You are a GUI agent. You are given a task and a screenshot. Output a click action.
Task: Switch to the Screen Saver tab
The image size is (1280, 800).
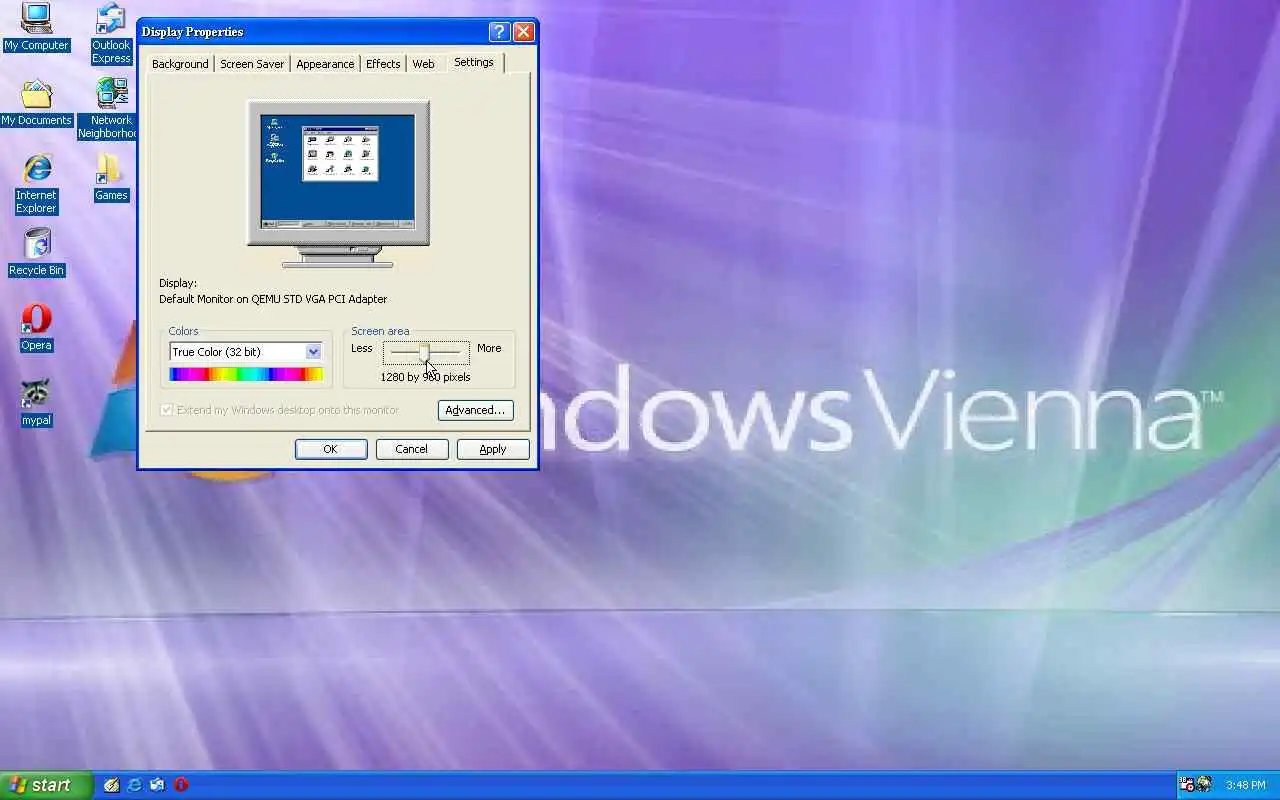252,64
